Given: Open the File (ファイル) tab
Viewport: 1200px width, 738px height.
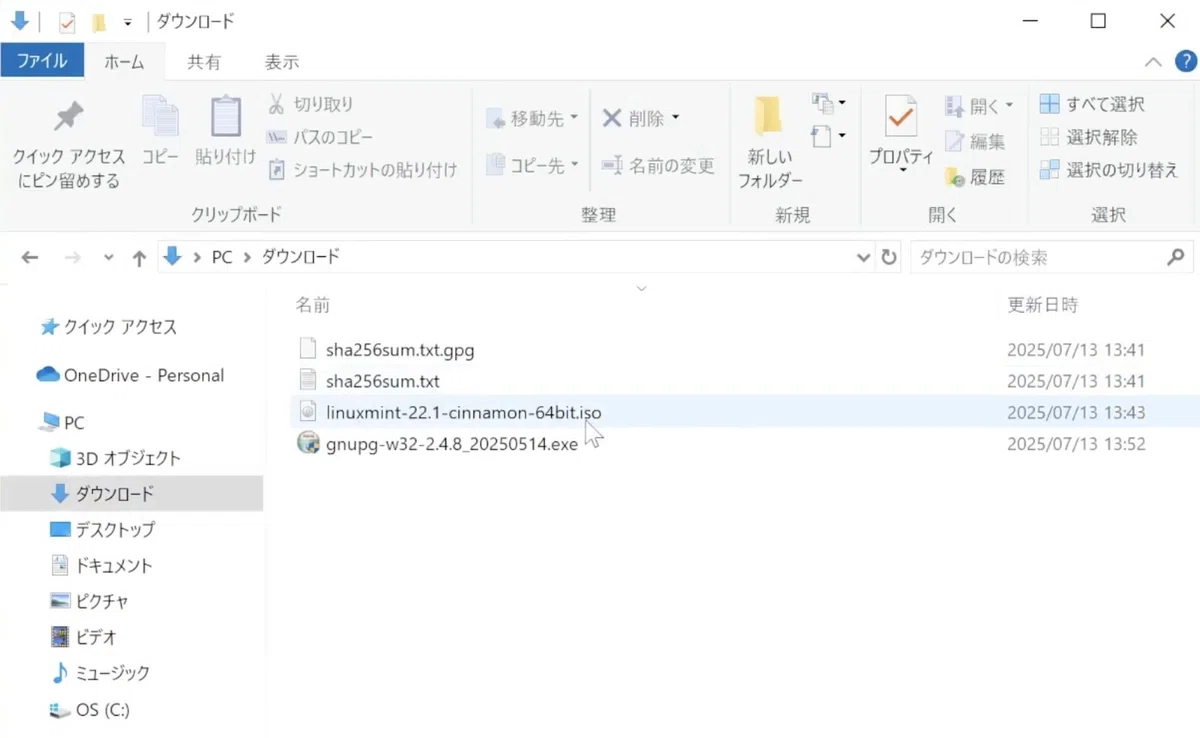Looking at the screenshot, I should (x=42, y=61).
